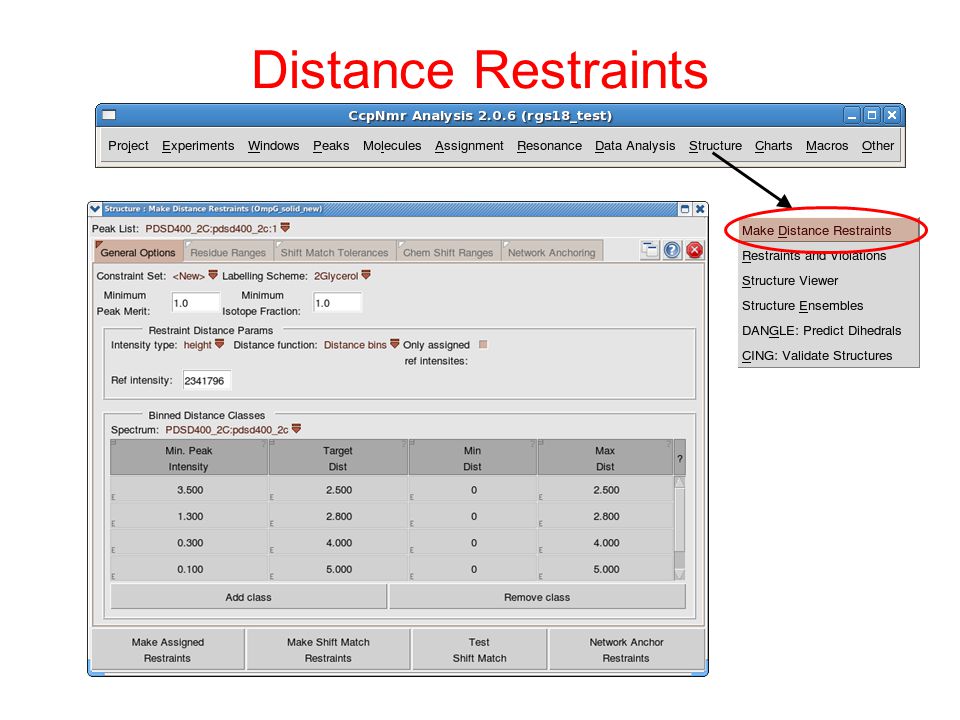Click the Min. Peak Intensity column header
Viewport: 960px width, 720px height.
[x=189, y=458]
